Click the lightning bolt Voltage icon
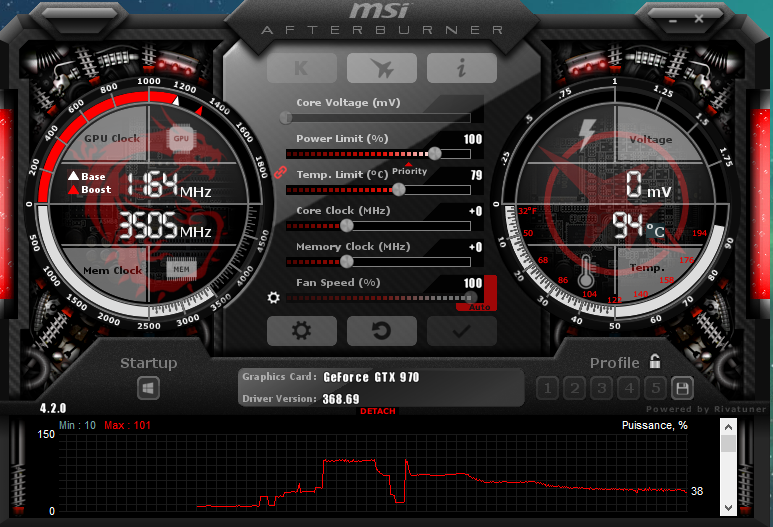This screenshot has width=773, height=527. (x=586, y=134)
